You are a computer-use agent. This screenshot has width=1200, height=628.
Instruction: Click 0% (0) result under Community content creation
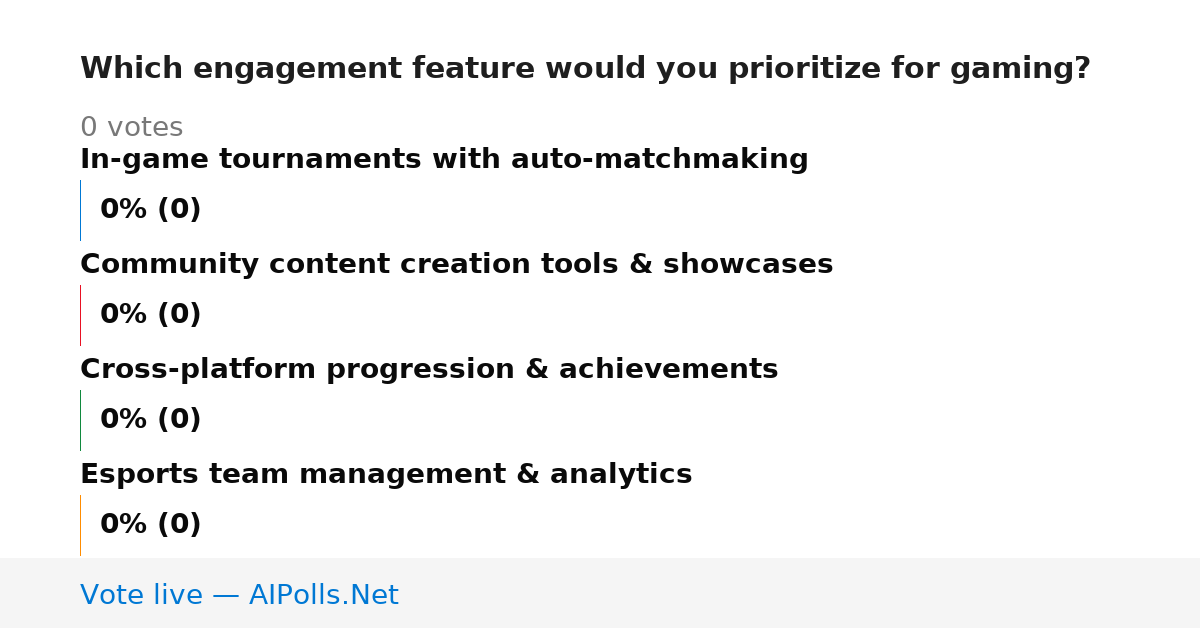tap(151, 315)
